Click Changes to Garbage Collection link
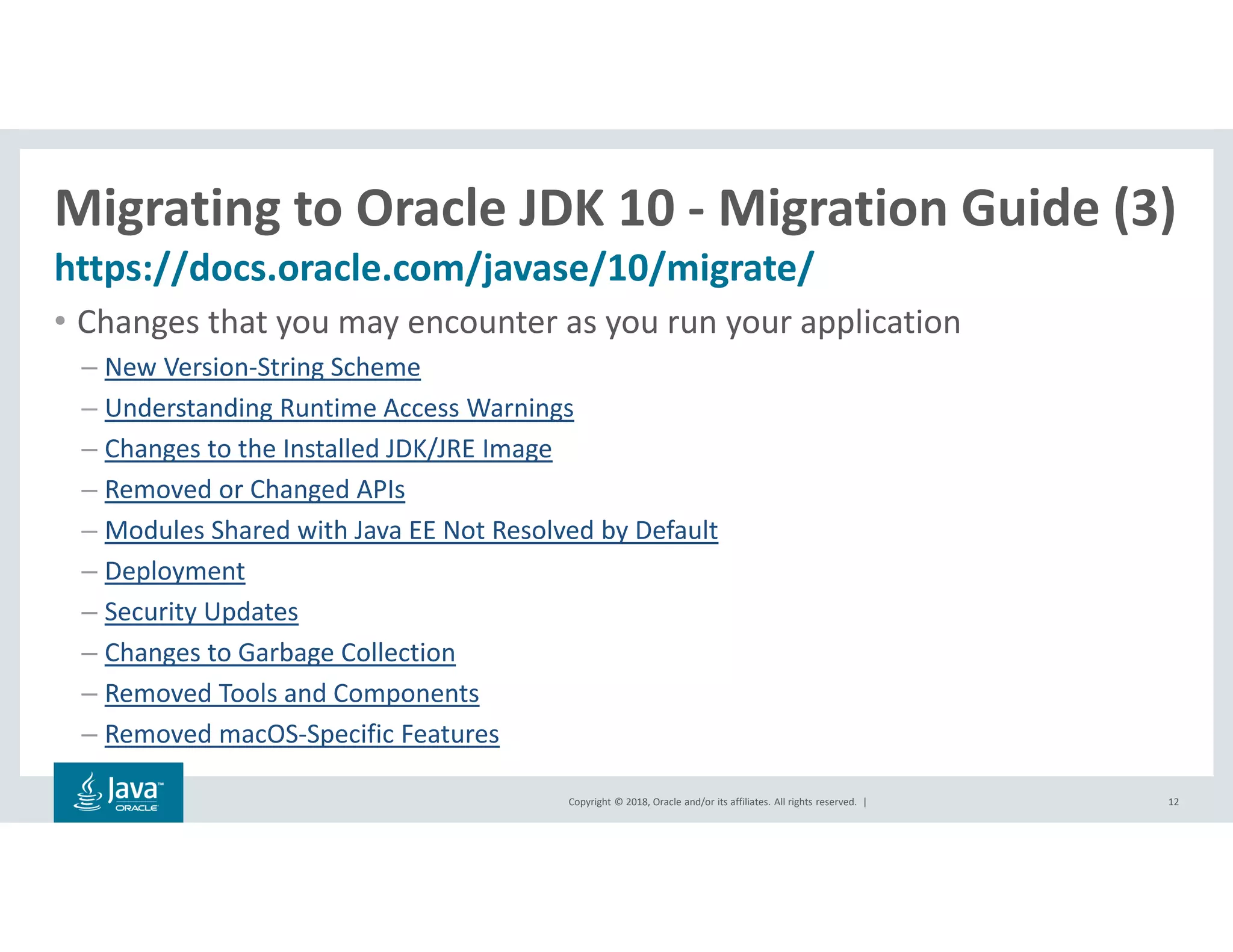This screenshot has height=952, width=1233. tap(280, 653)
